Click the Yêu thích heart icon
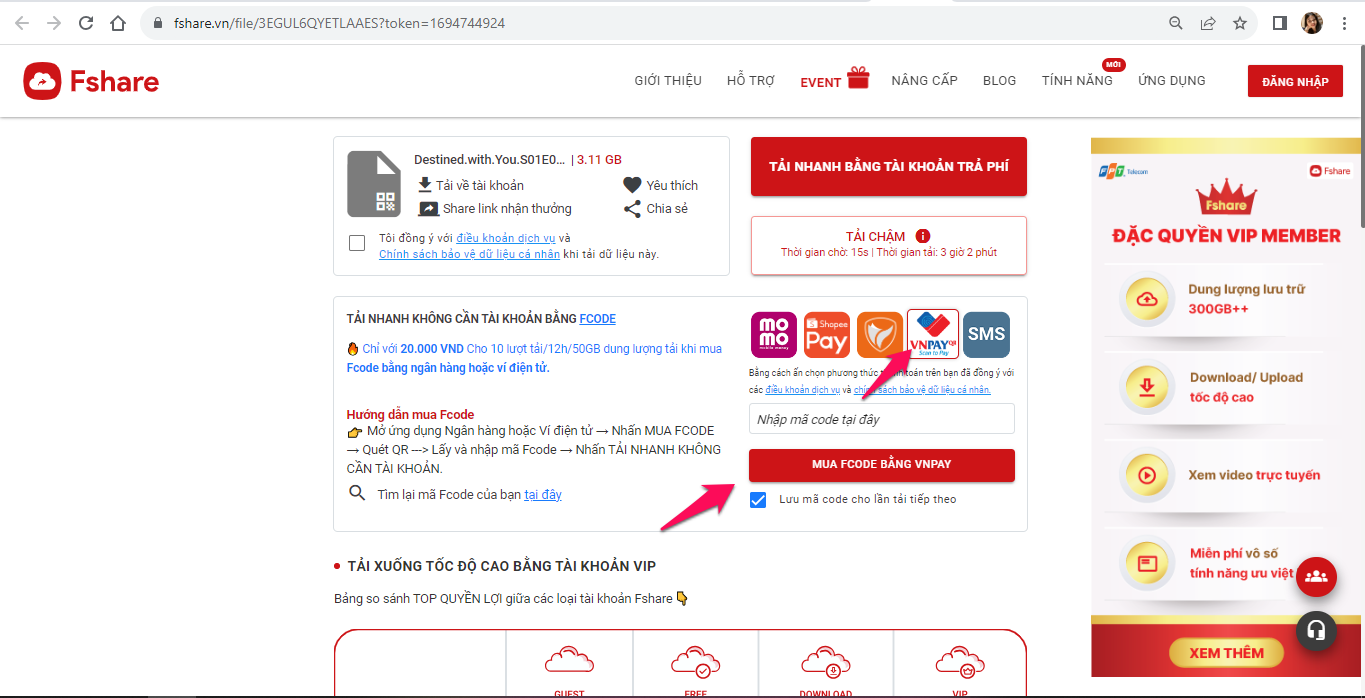This screenshot has height=698, width=1365. pyautogui.click(x=632, y=185)
